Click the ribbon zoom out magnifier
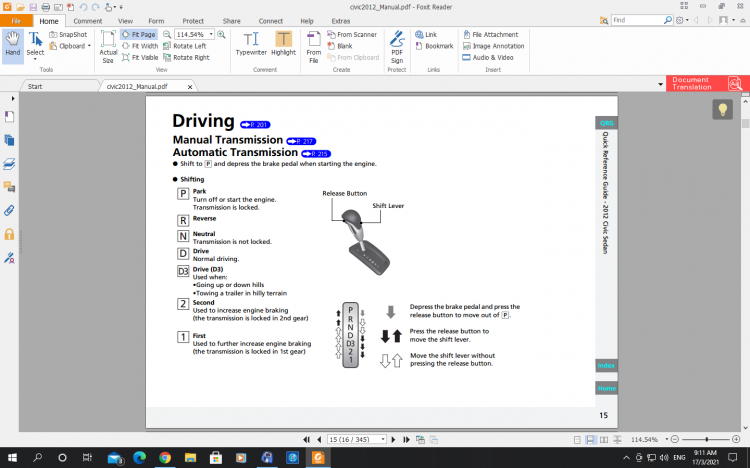The width and height of the screenshot is (750, 468). [167, 34]
